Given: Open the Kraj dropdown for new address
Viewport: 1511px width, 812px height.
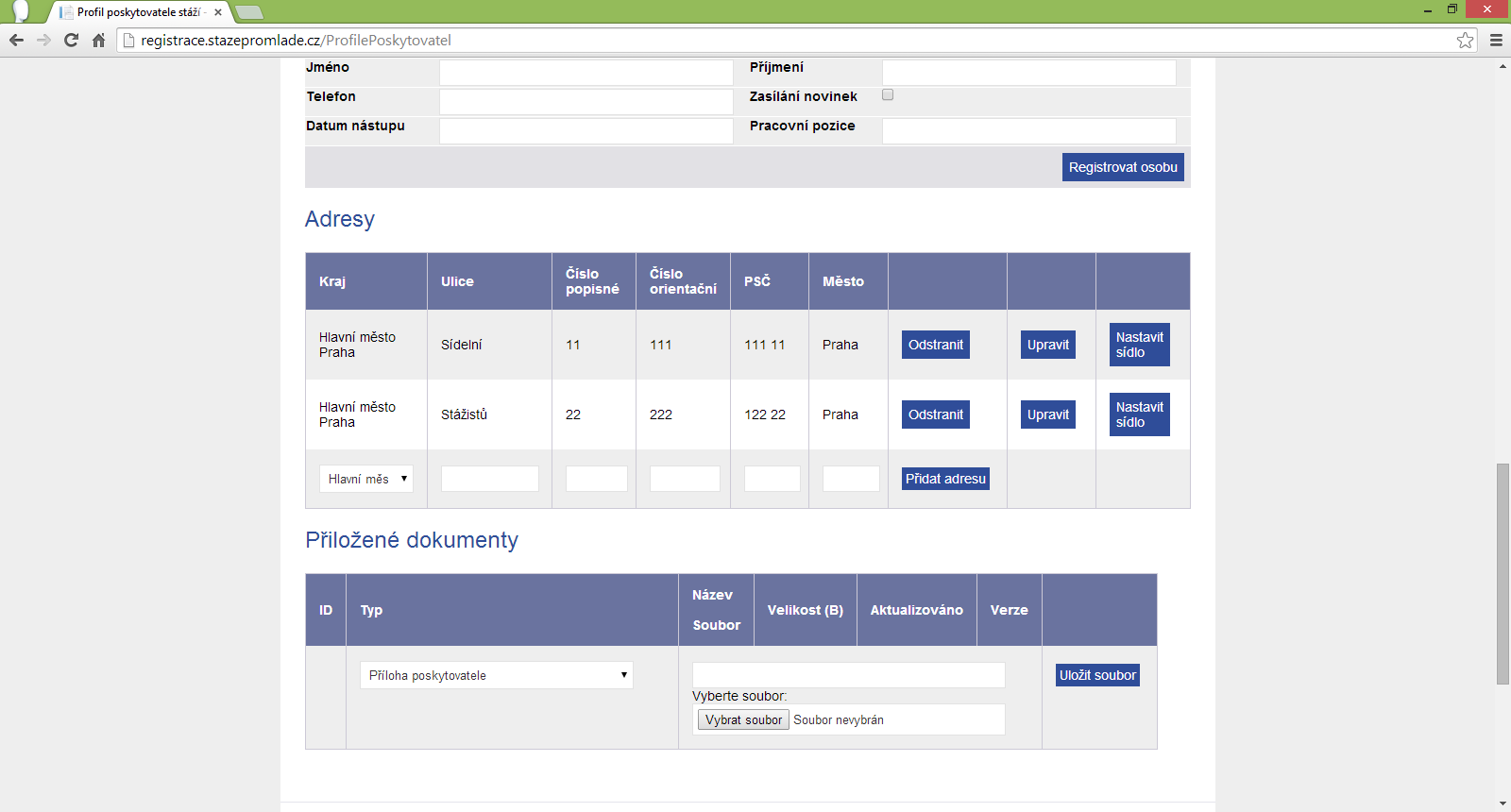Looking at the screenshot, I should pos(366,479).
